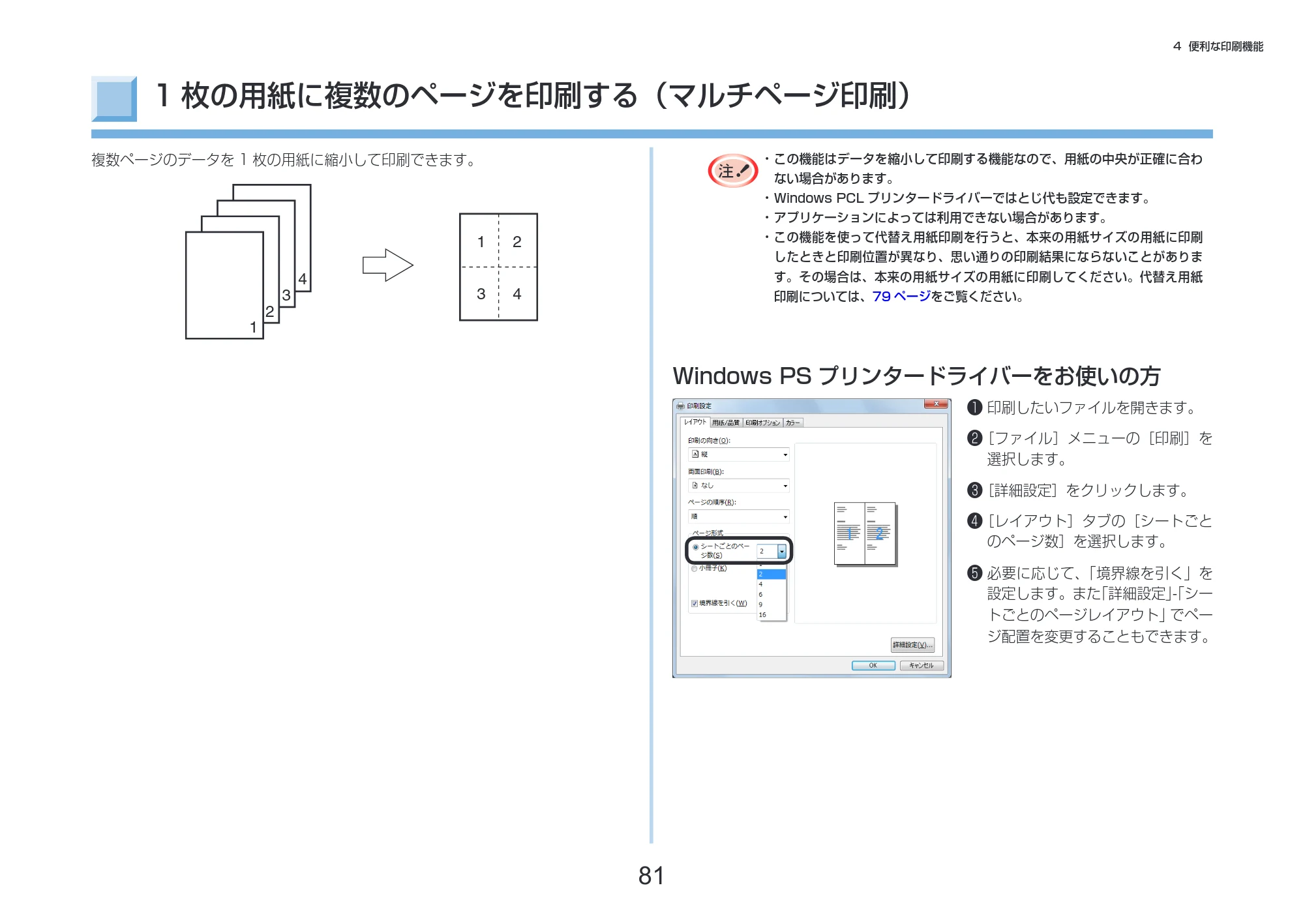Switch to the レイアウト tab
1305x924 pixels.
coord(695,422)
